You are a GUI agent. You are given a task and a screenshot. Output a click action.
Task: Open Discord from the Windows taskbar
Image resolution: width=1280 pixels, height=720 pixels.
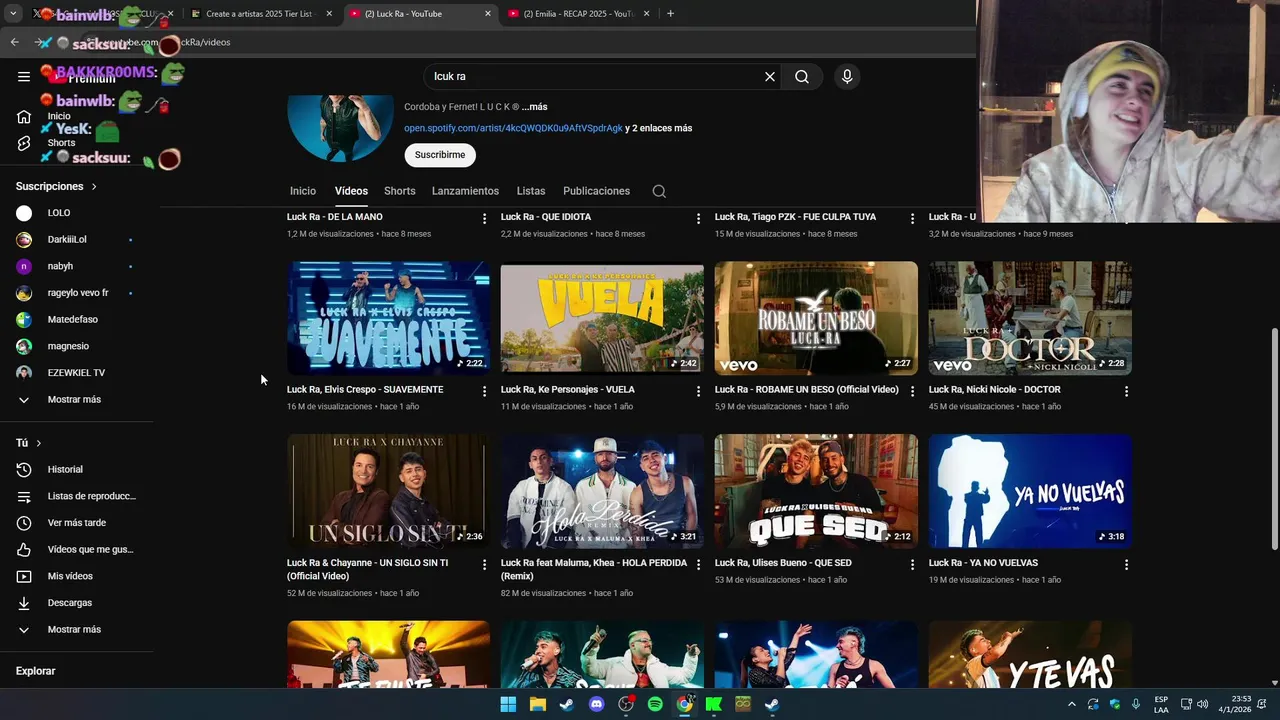[597, 704]
